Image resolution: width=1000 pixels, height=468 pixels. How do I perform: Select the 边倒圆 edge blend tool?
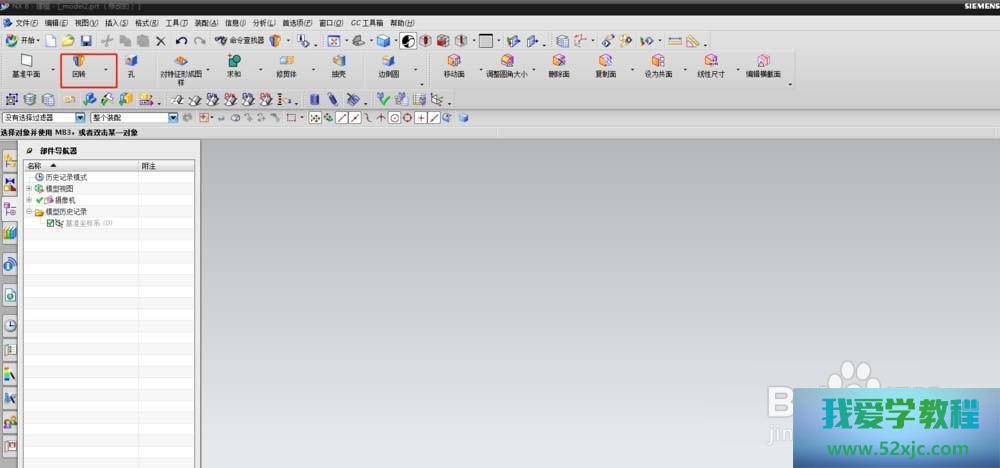coord(388,66)
